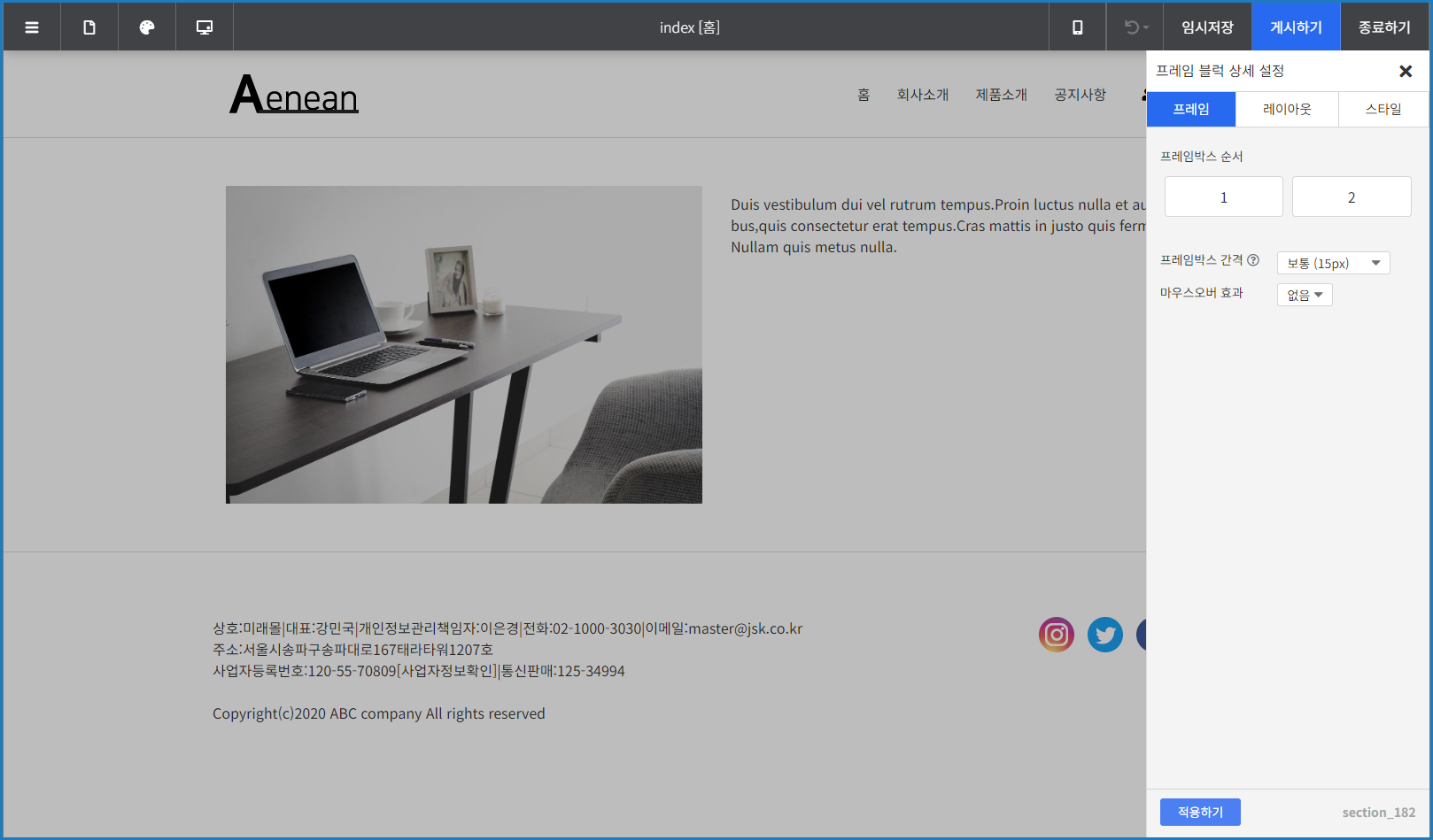Click the 게시하기 publish button
The height and width of the screenshot is (840, 1433).
tap(1295, 27)
